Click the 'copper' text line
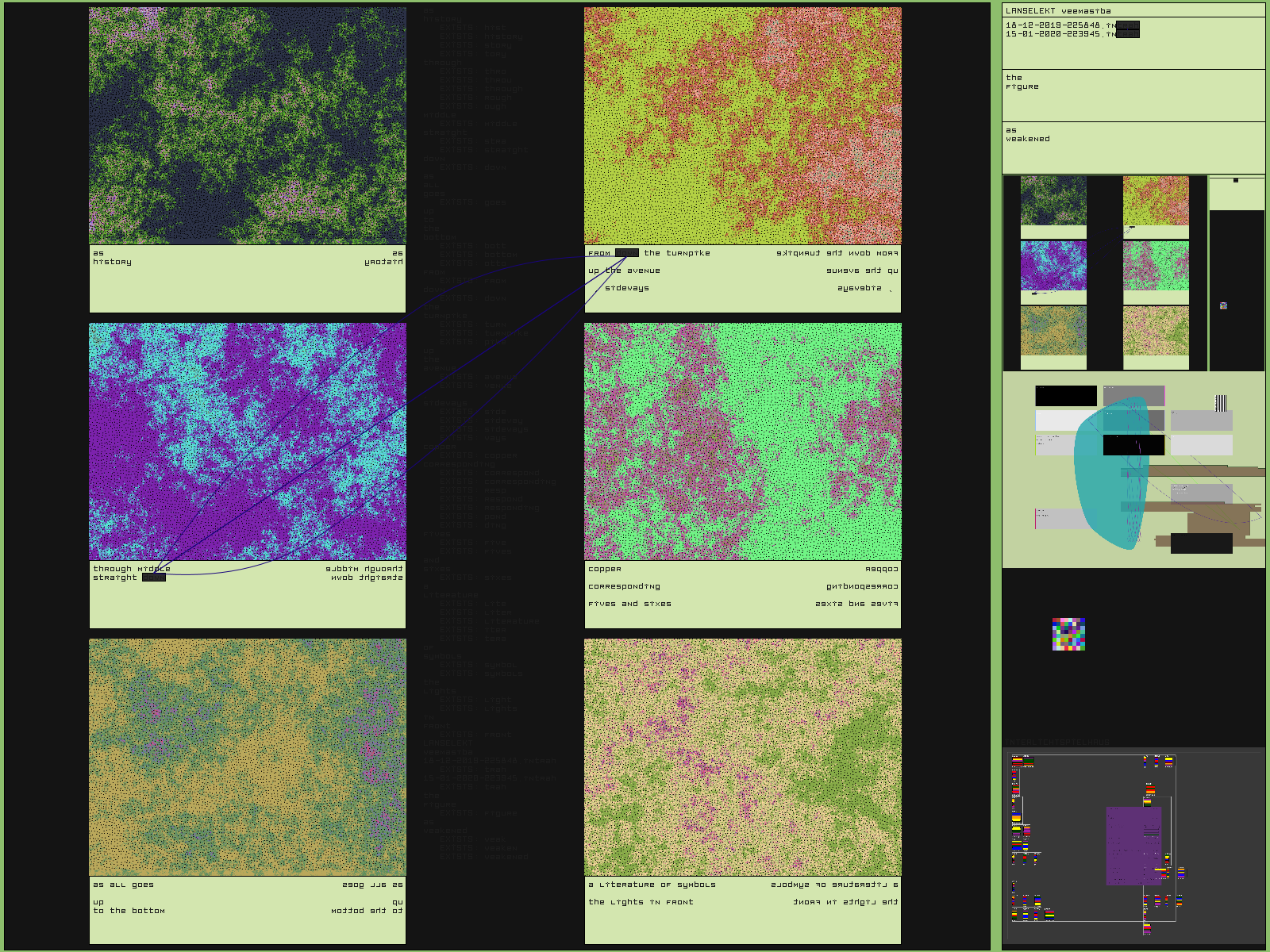The width and height of the screenshot is (1270, 952). 605,569
